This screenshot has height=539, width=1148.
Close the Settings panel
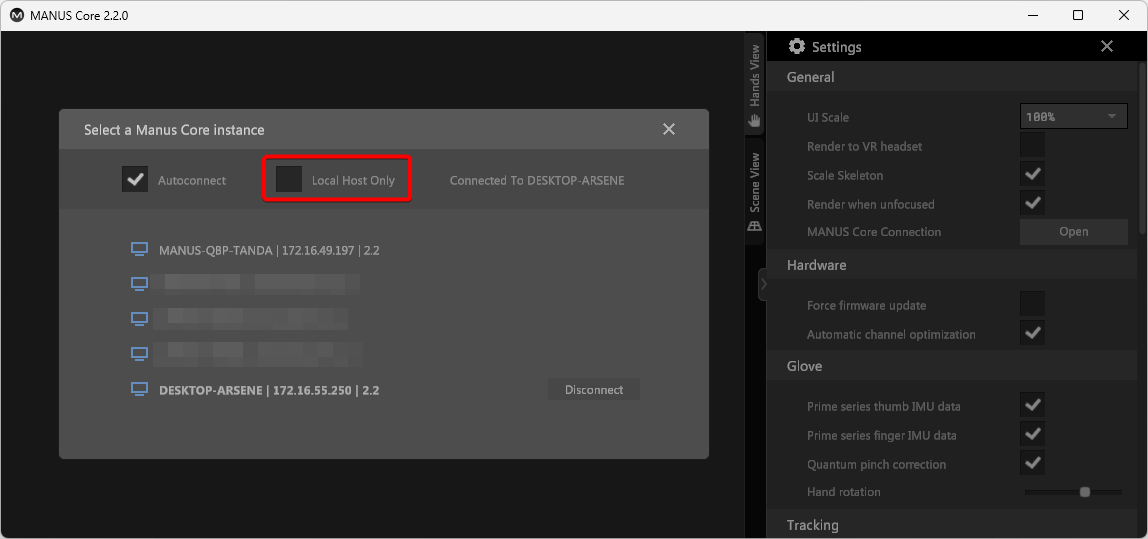[1106, 47]
